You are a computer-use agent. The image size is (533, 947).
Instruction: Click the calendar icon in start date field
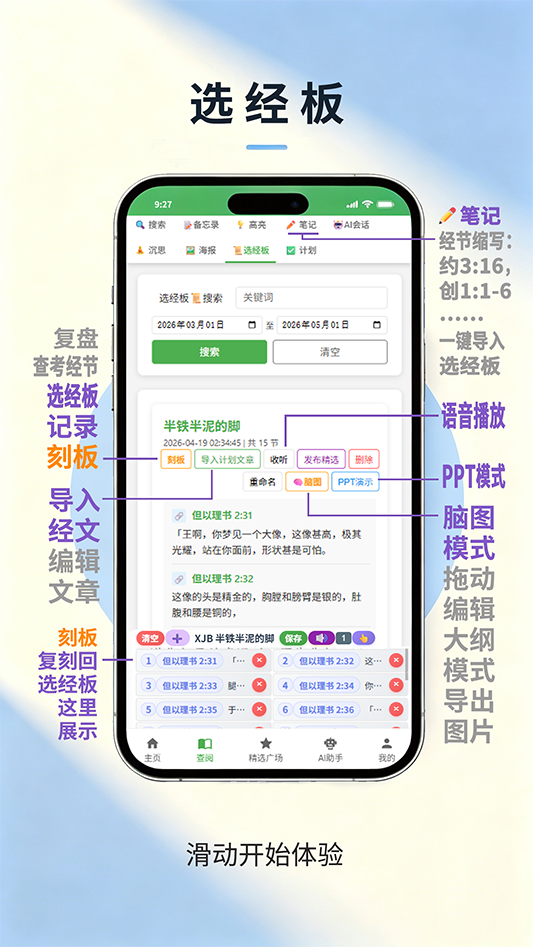[252, 325]
